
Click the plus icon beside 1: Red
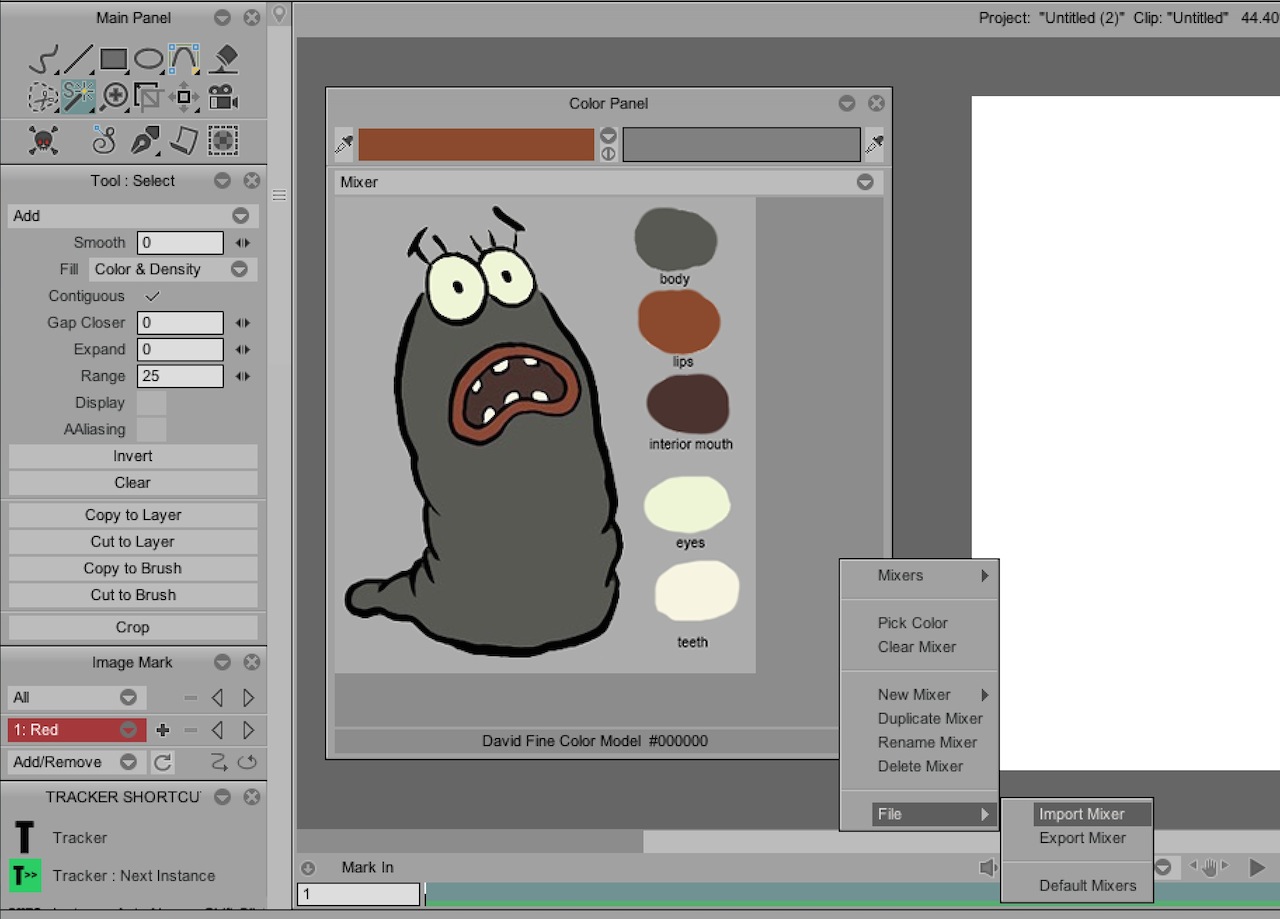(163, 730)
